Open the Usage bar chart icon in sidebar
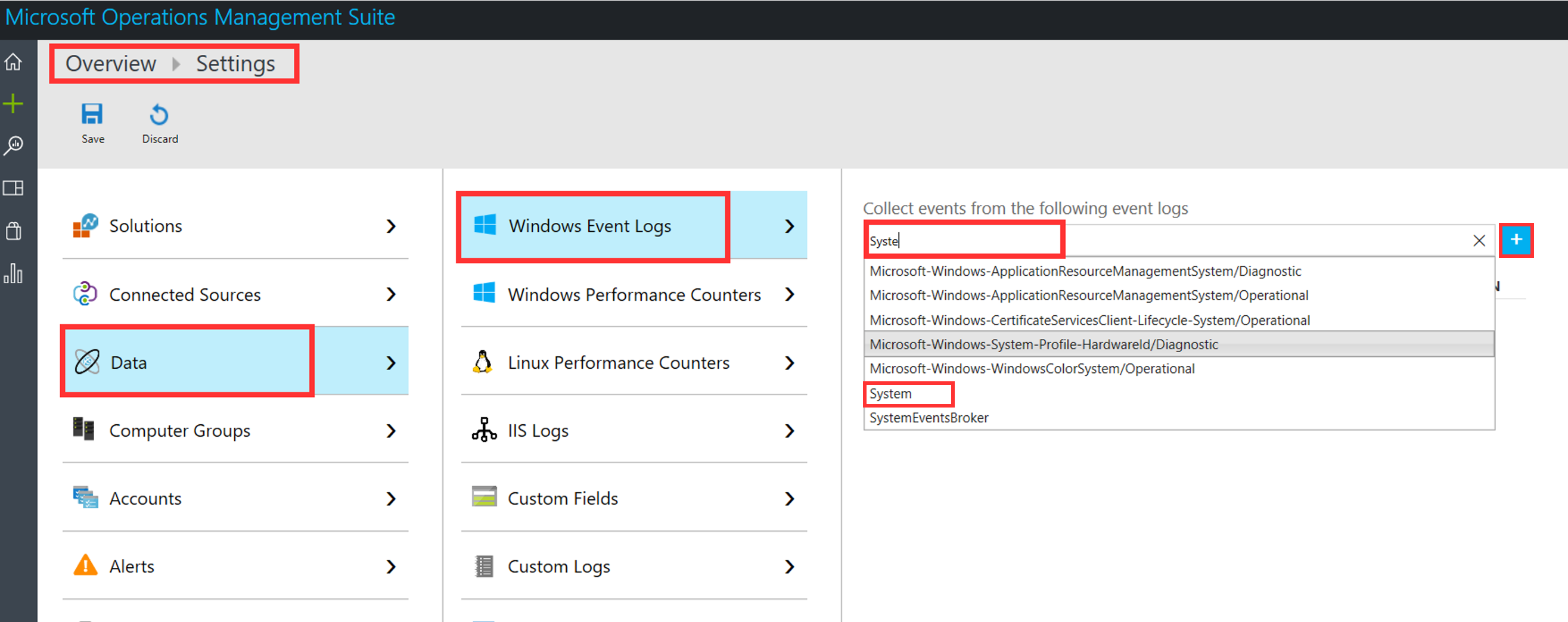The image size is (1568, 622). click(x=13, y=273)
